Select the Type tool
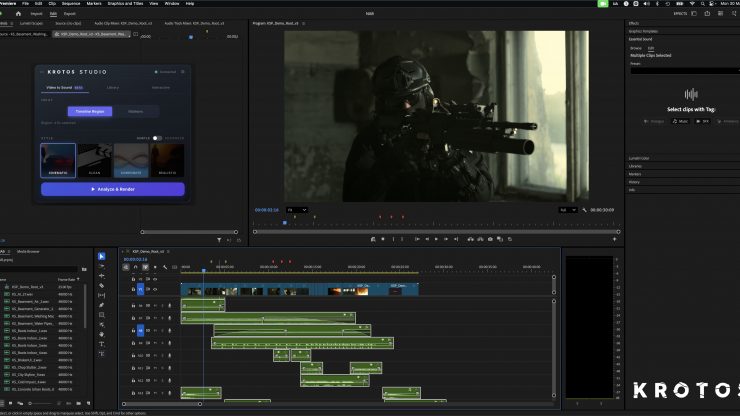Viewport: 740px width, 416px height. [x=101, y=344]
